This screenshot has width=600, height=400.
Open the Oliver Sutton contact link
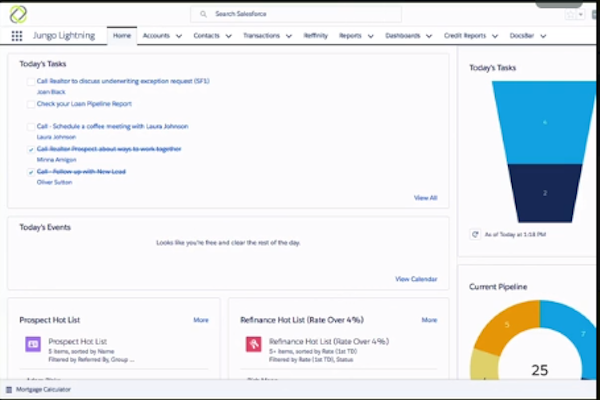pyautogui.click(x=54, y=182)
